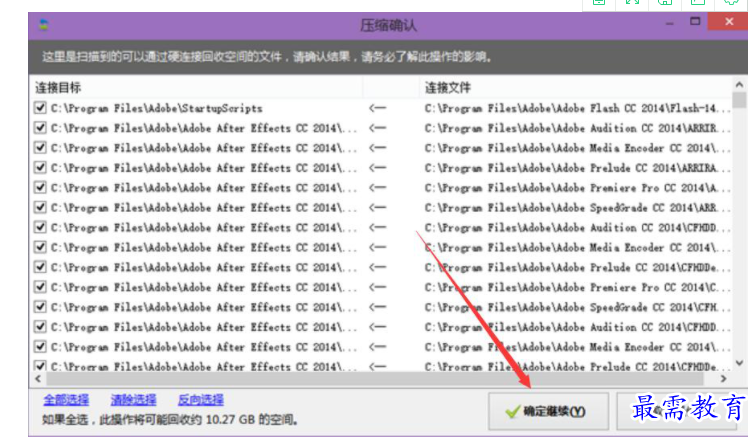
Task: Toggle checkbox for the Audition CC 2014\ARRIR row
Action: coord(40,128)
